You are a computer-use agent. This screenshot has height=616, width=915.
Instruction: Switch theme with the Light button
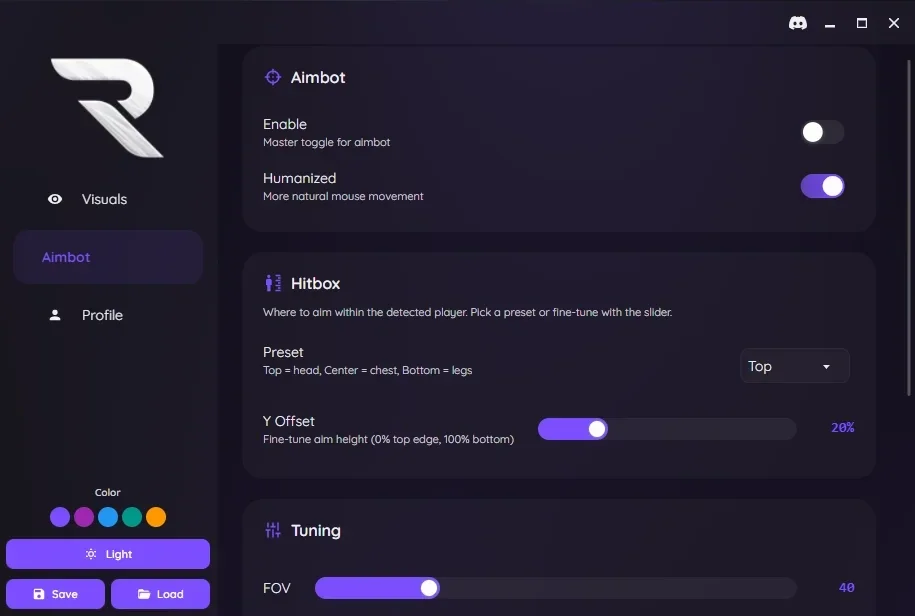pyautogui.click(x=108, y=554)
